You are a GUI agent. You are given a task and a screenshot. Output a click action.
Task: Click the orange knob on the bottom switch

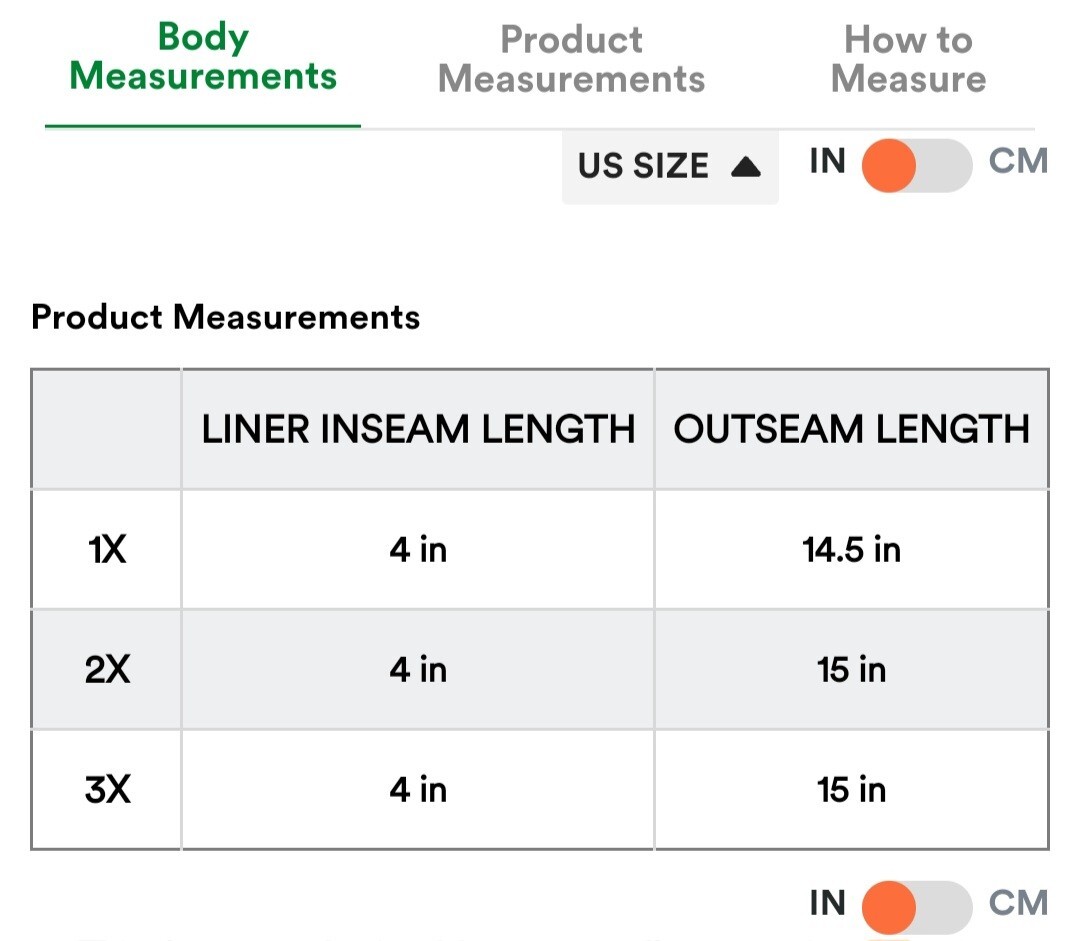point(889,907)
